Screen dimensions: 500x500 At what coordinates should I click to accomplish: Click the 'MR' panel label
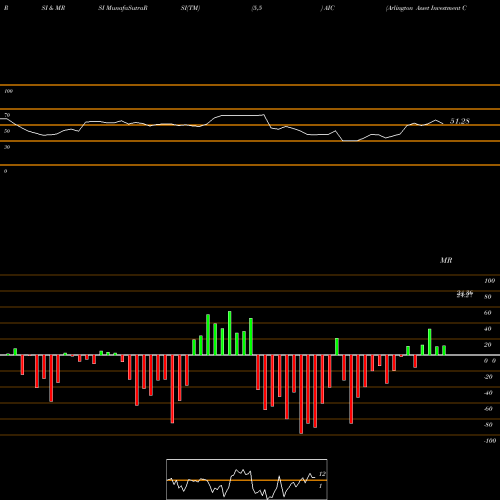tap(446, 260)
